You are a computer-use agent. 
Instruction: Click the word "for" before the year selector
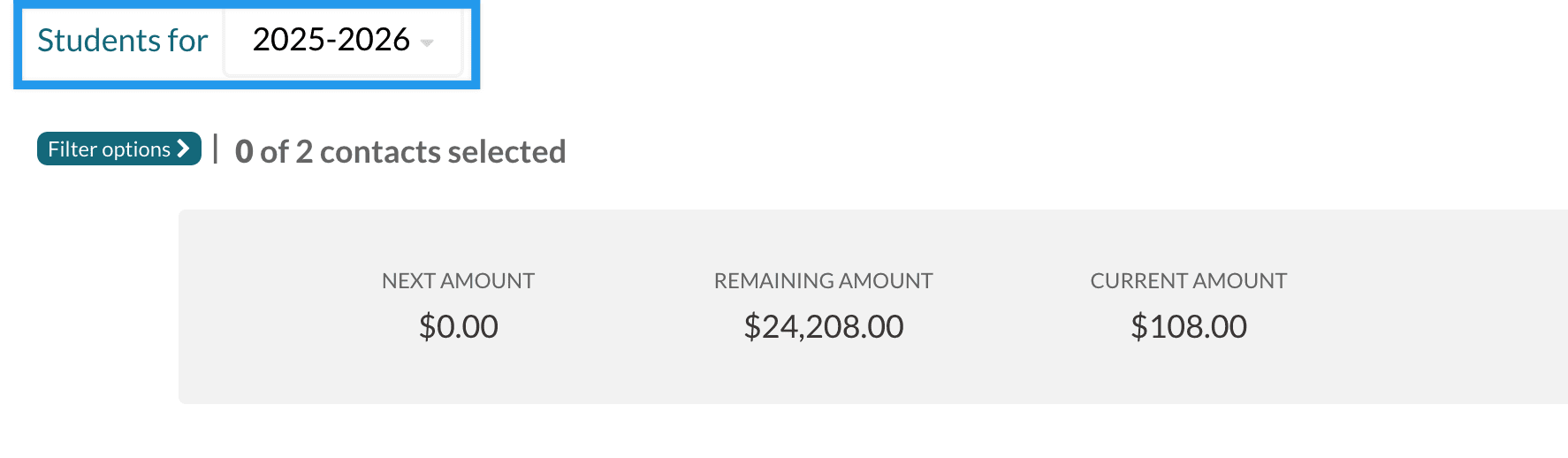tap(187, 41)
